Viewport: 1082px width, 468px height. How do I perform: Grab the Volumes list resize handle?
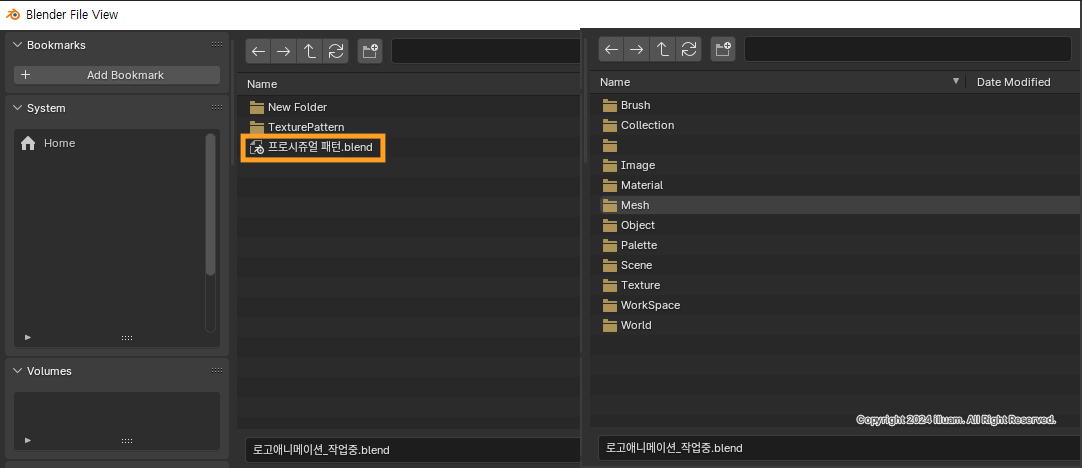(x=127, y=440)
